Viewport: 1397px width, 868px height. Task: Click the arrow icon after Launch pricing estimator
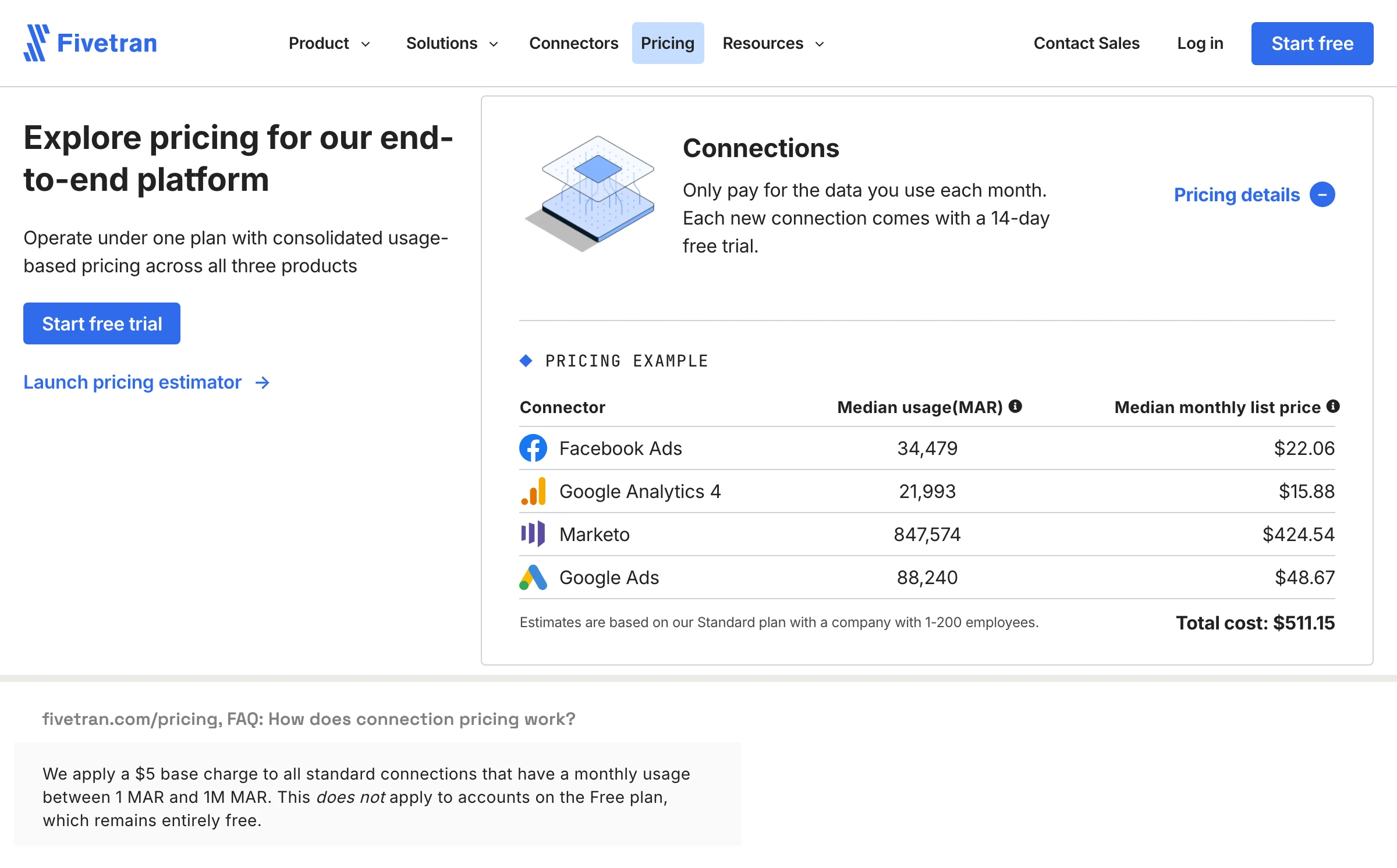[263, 382]
